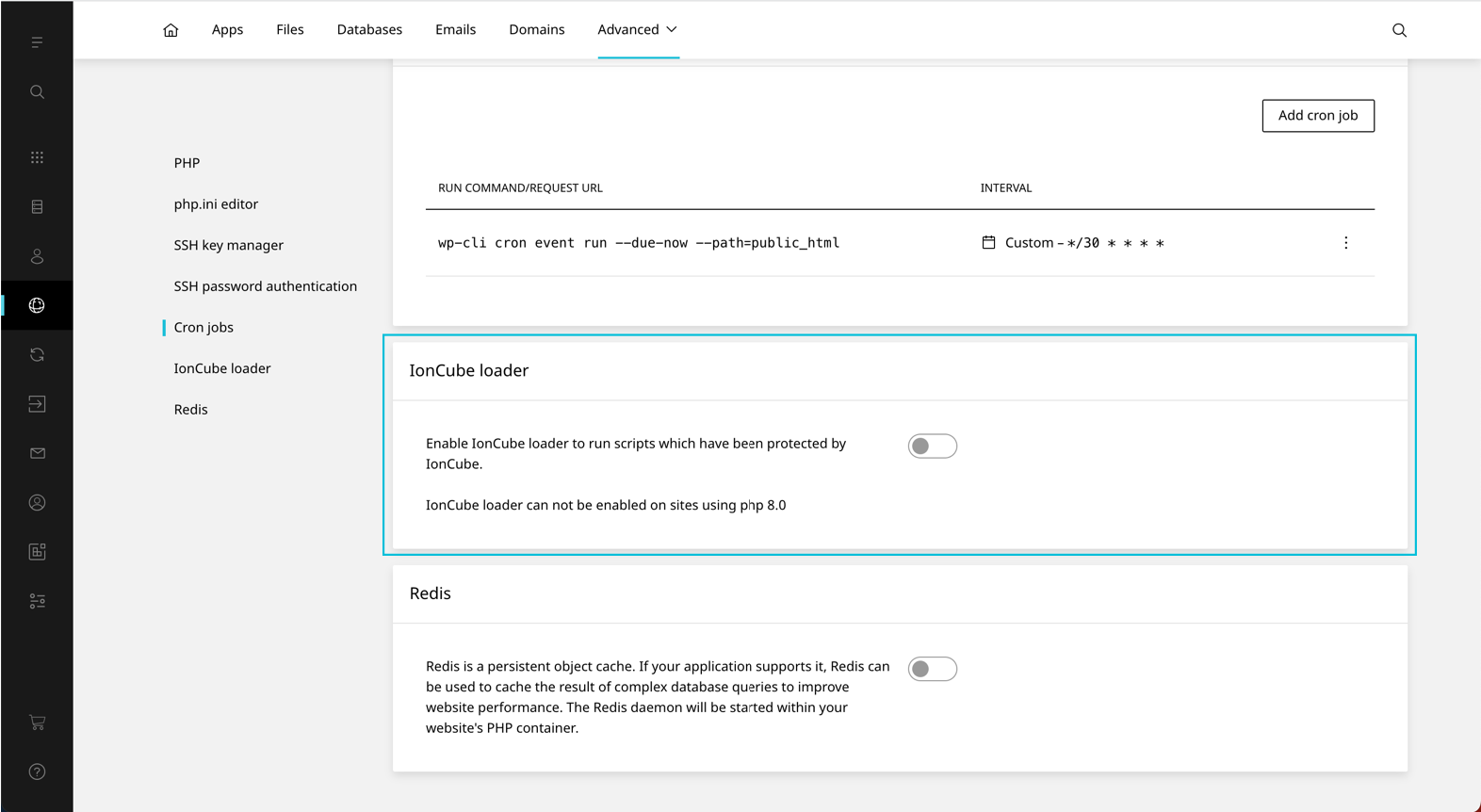Switch to the Databases tab
Screen dimensions: 1481x812
tap(369, 29)
